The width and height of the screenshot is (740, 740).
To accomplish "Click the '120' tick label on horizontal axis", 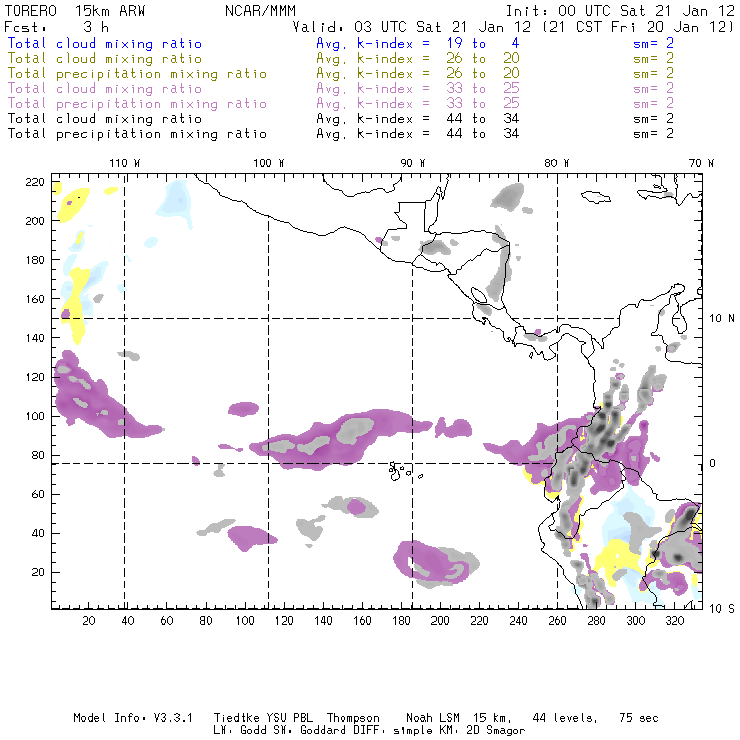I will tap(284, 621).
